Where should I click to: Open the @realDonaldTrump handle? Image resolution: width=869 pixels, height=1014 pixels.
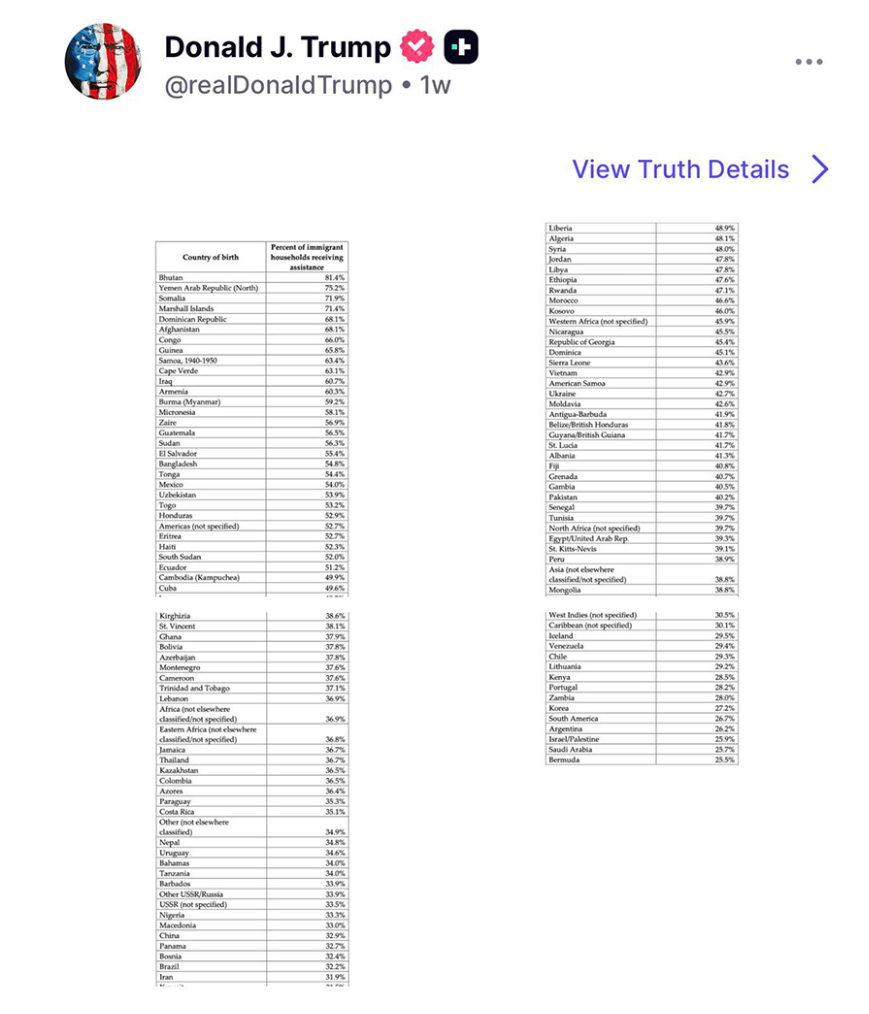pos(277,86)
